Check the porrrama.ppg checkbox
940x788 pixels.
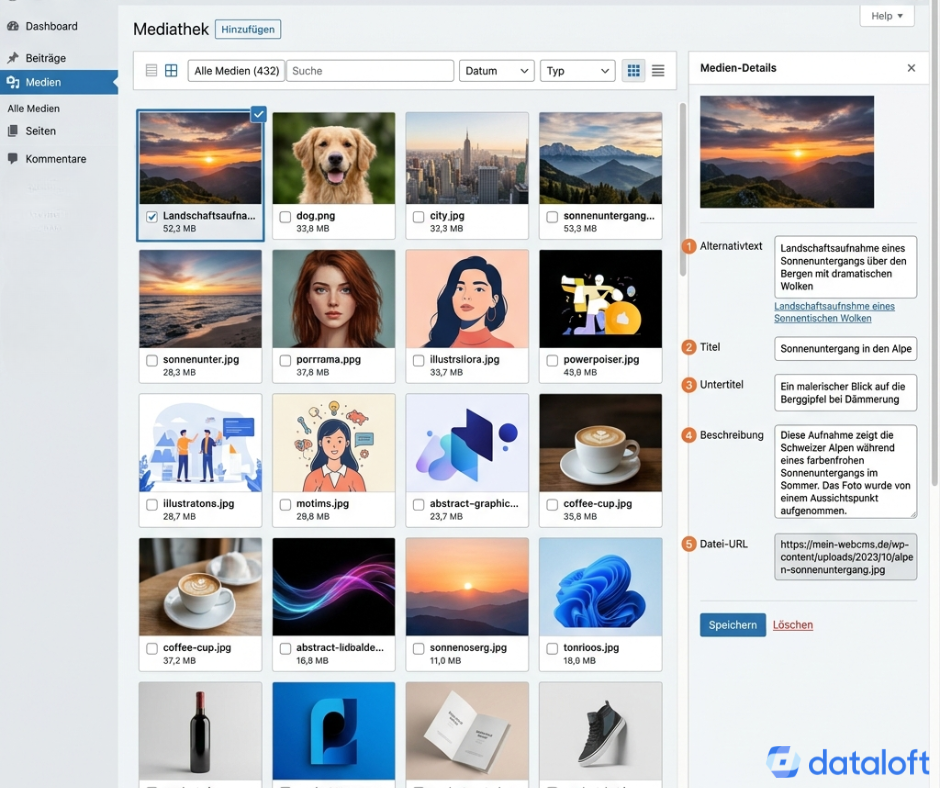pos(285,360)
